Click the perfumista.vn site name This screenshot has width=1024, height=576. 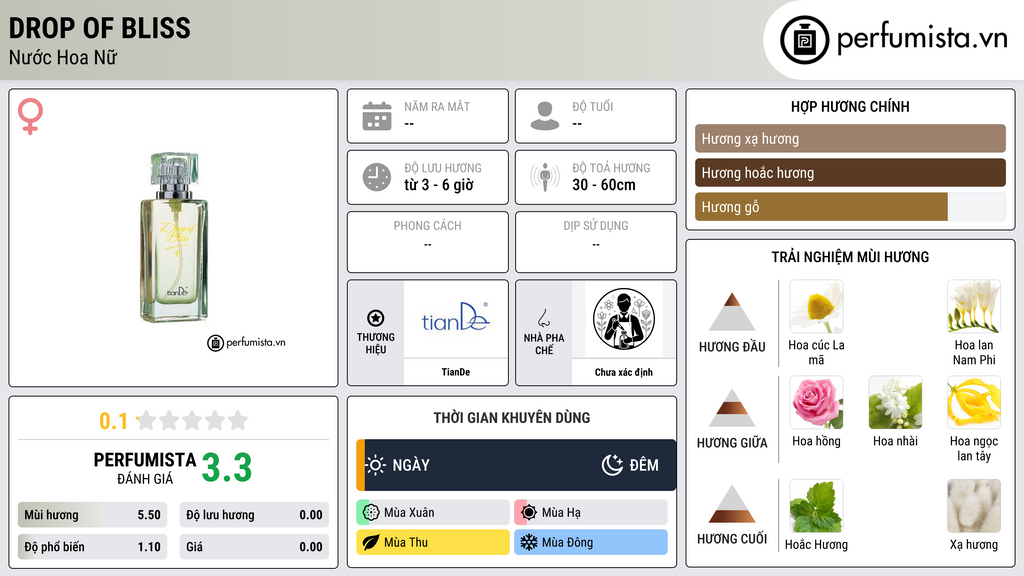coord(922,38)
